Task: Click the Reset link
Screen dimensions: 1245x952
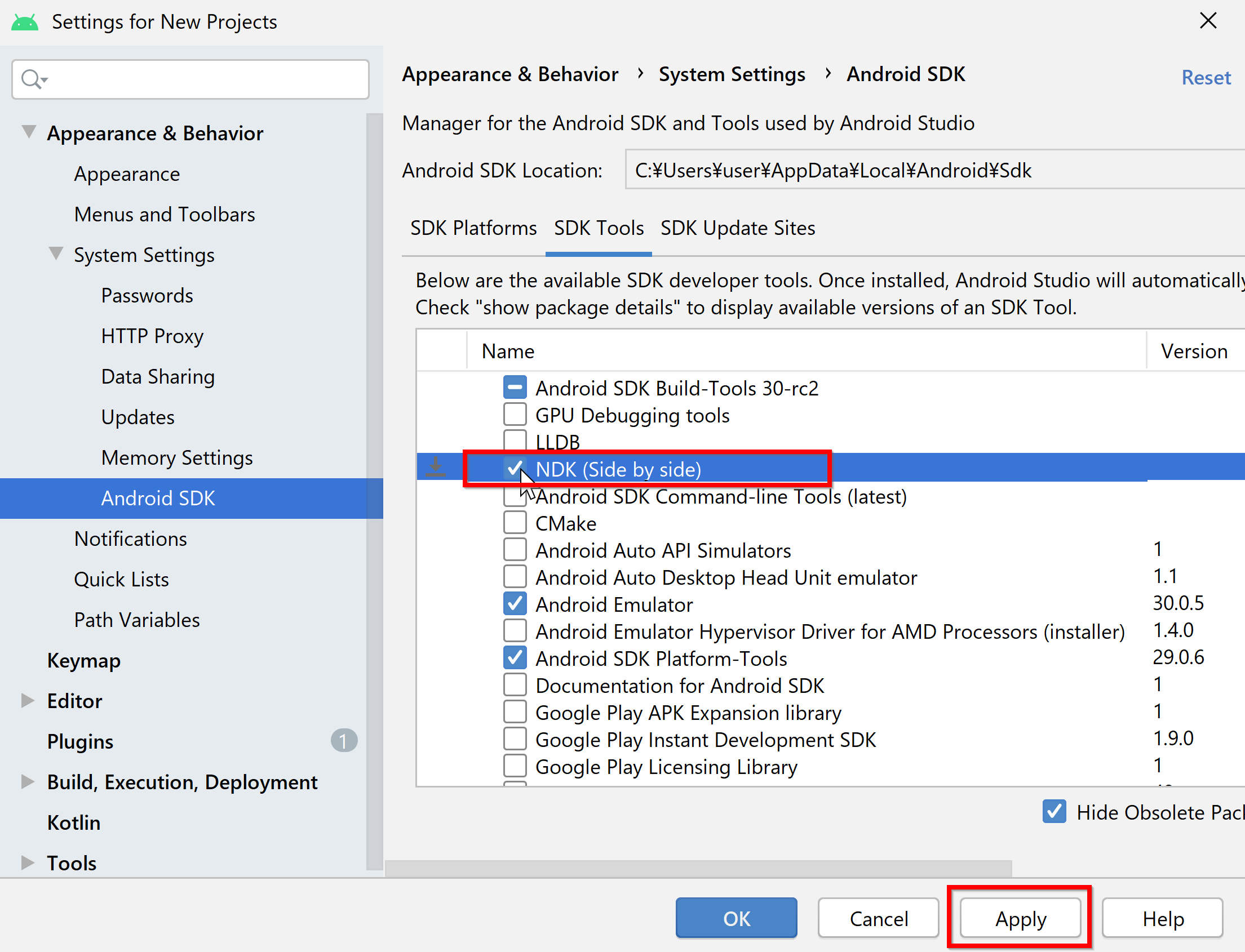Action: [x=1206, y=78]
